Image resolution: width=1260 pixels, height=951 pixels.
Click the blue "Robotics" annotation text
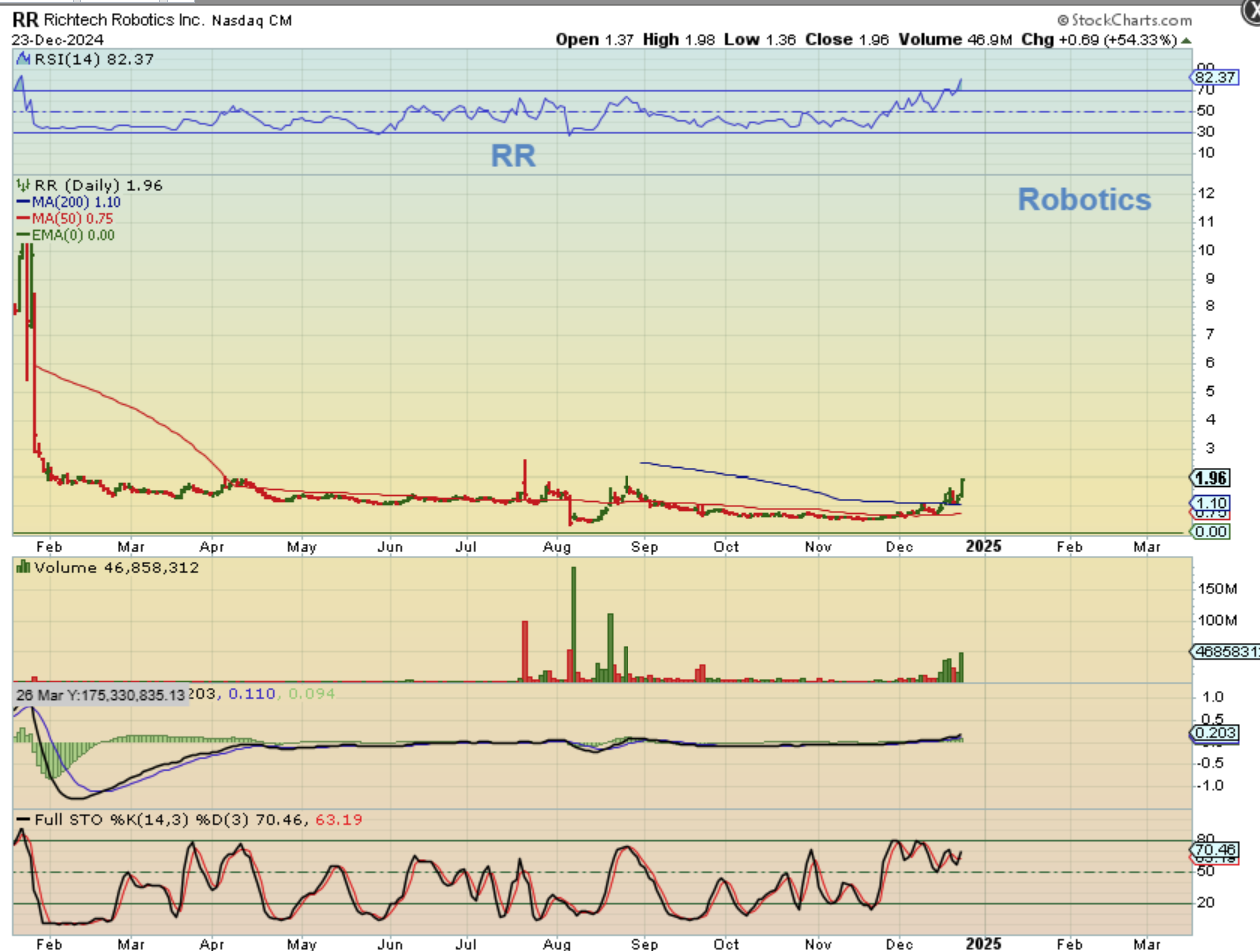coord(1084,199)
